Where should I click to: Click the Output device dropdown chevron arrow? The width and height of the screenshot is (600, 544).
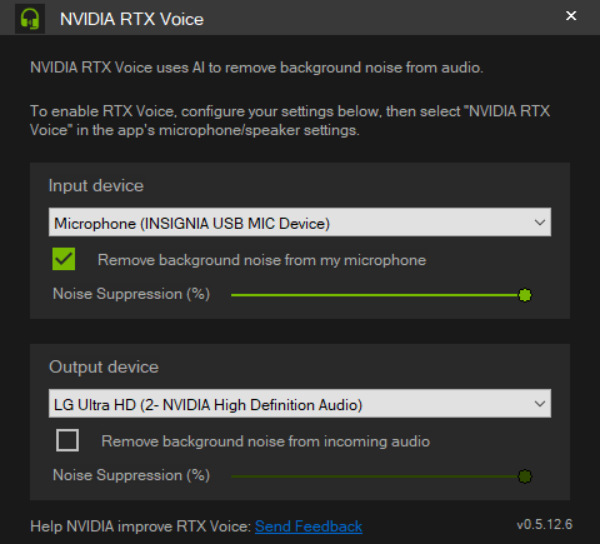(540, 404)
